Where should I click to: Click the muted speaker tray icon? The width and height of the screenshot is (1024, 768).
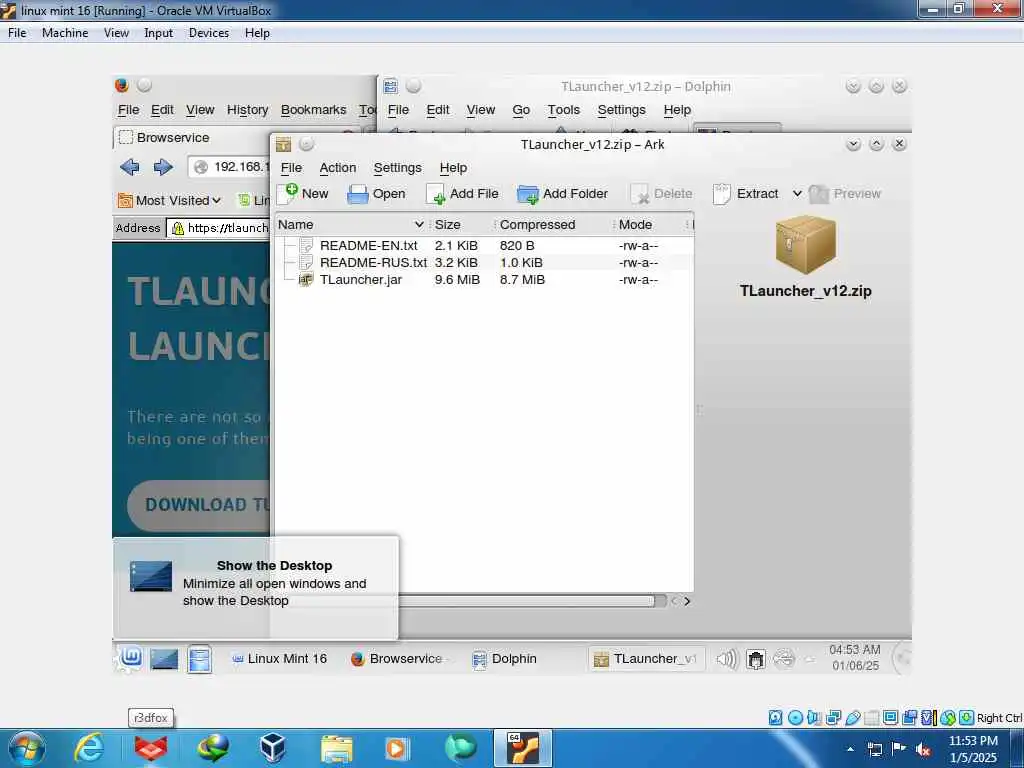[923, 750]
